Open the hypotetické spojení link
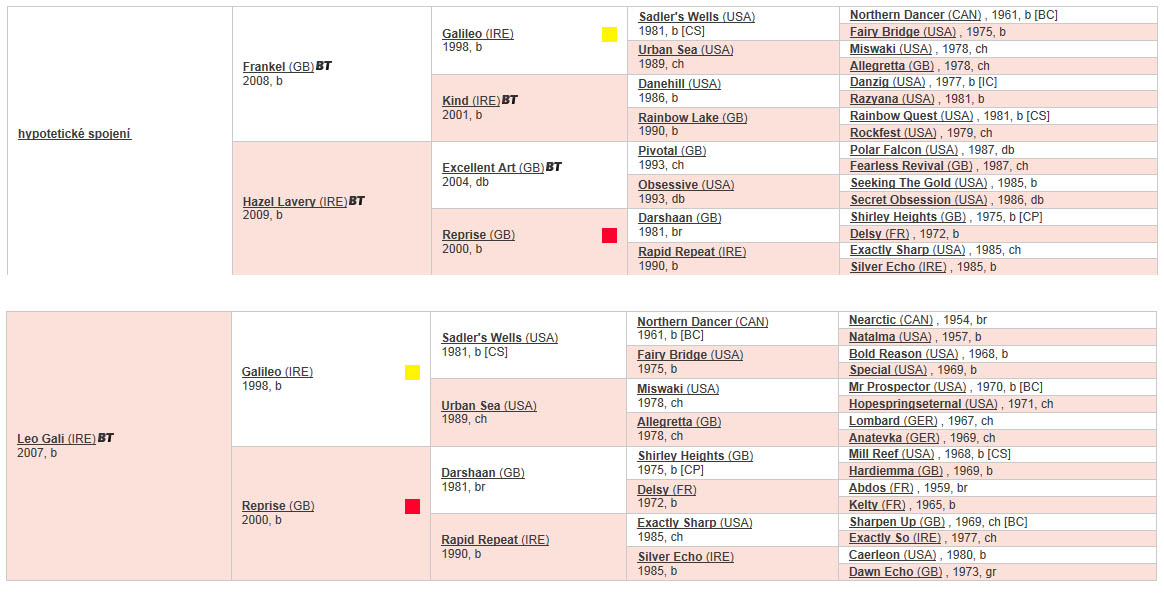Image resolution: width=1164 pixels, height=595 pixels. 74,134
